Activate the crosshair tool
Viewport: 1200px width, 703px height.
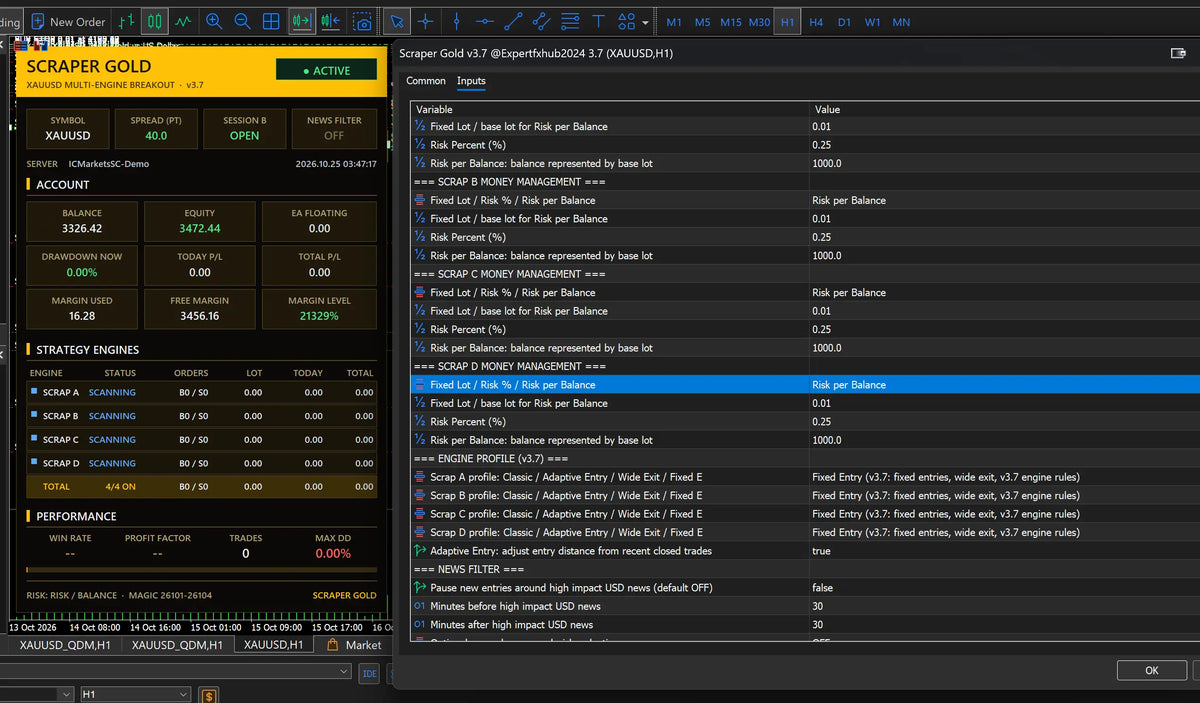(x=426, y=21)
